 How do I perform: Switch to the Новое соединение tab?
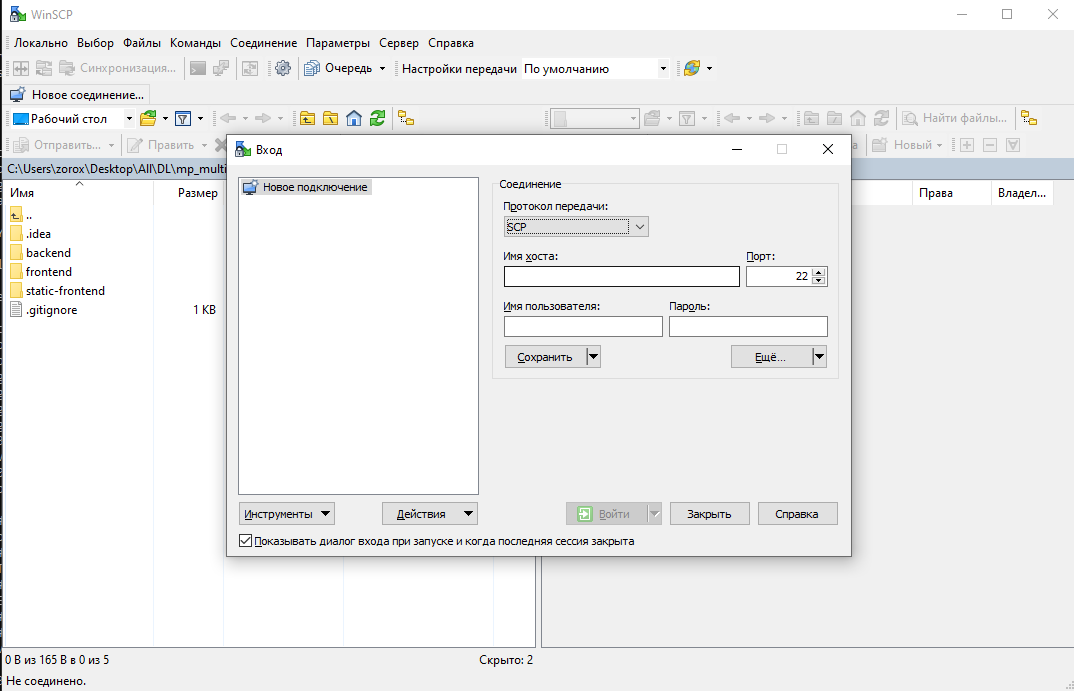pos(77,95)
